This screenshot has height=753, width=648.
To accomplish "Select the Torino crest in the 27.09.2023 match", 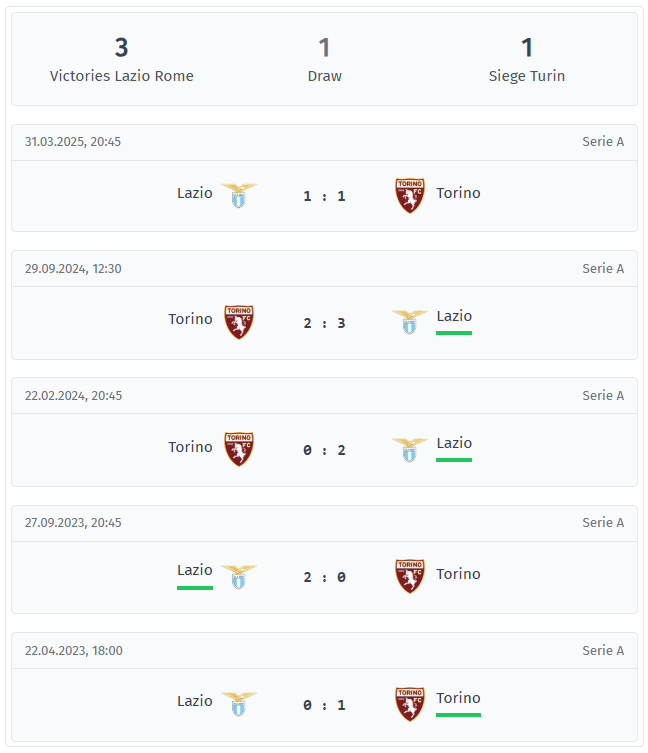I will point(409,576).
